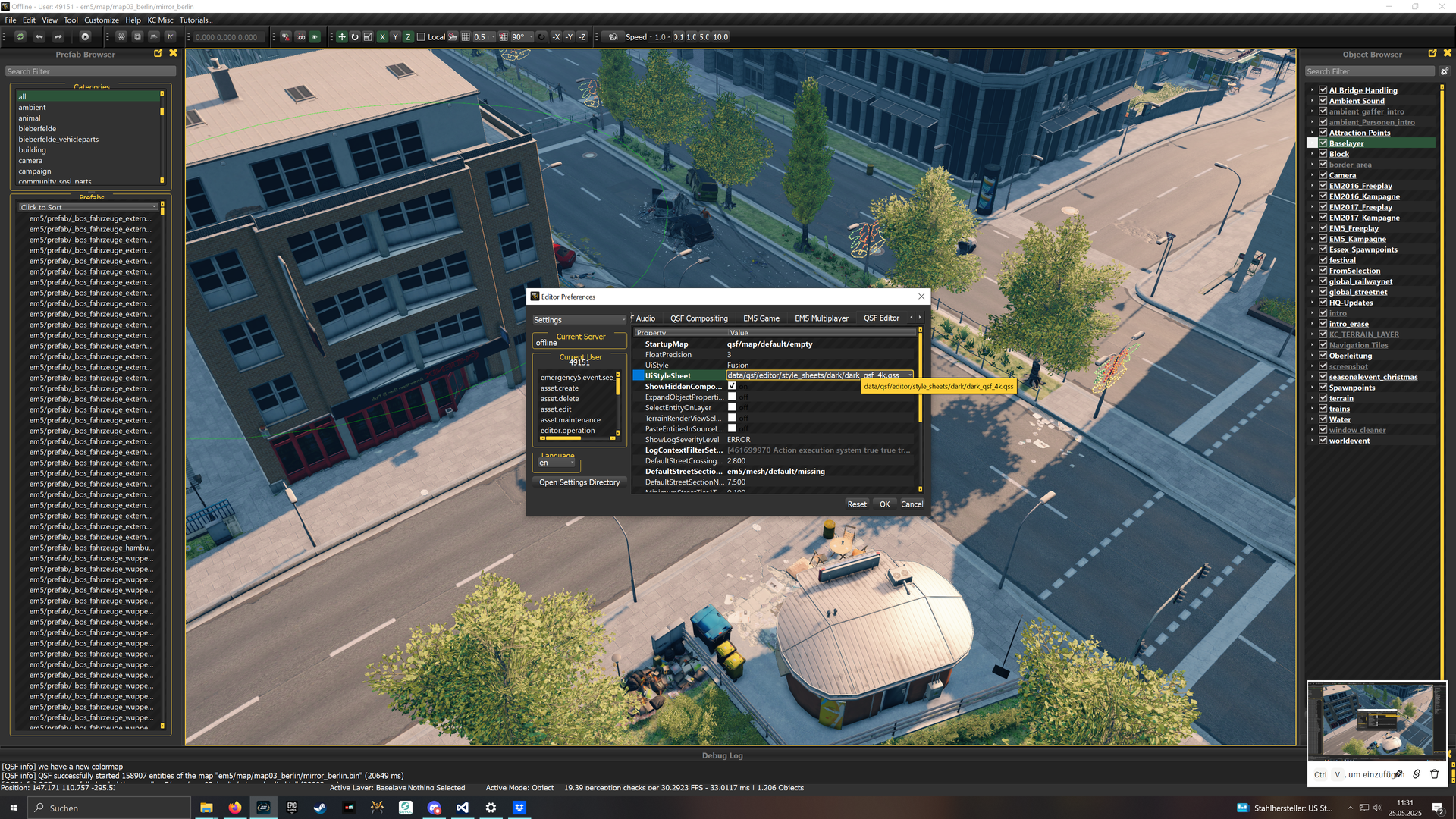Click the grid snapping icon

pyautogui.click(x=466, y=36)
